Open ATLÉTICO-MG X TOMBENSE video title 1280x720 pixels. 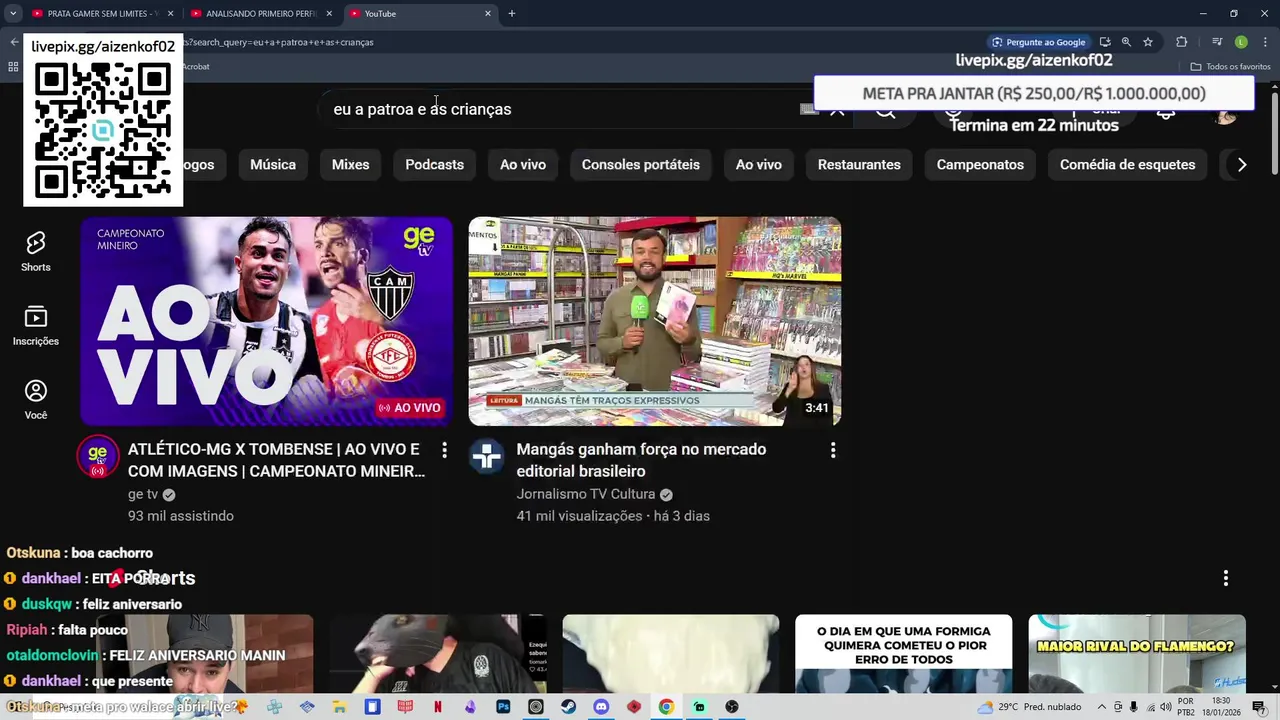click(276, 460)
